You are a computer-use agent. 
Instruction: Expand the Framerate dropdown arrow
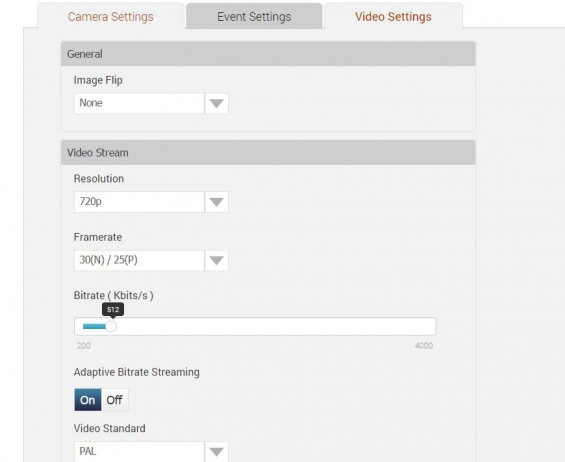[217, 260]
